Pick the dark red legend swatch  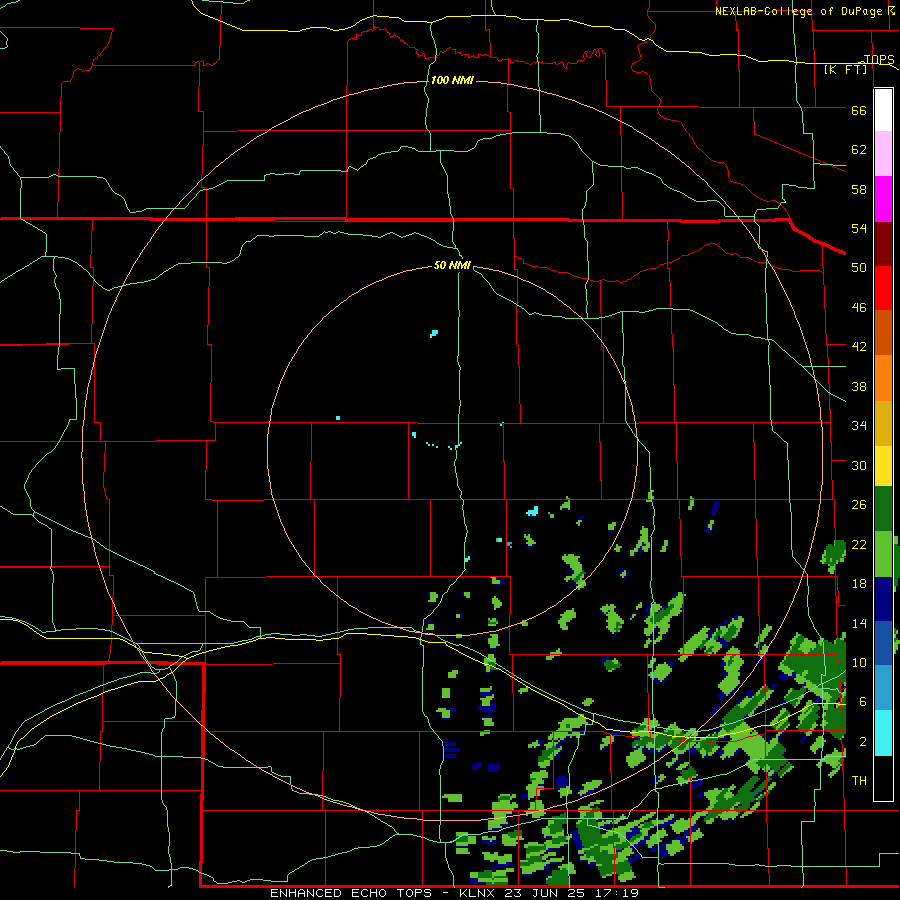pyautogui.click(x=883, y=243)
